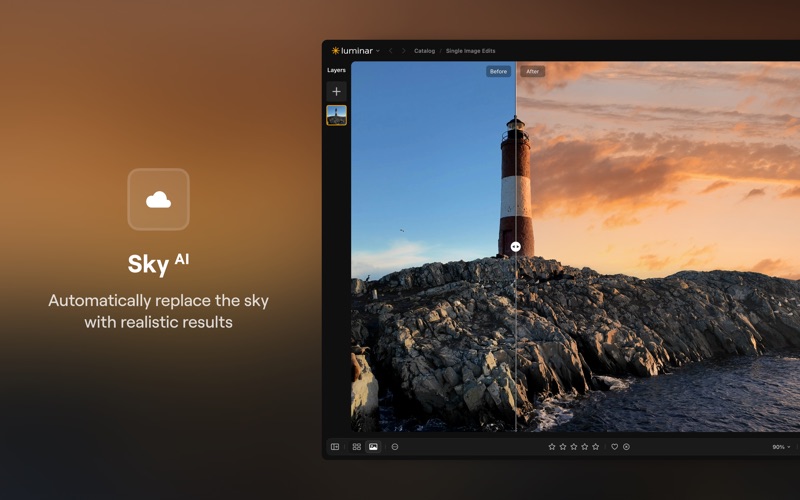Click the Sky AI title text
Image resolution: width=800 pixels, height=500 pixels.
159,264
